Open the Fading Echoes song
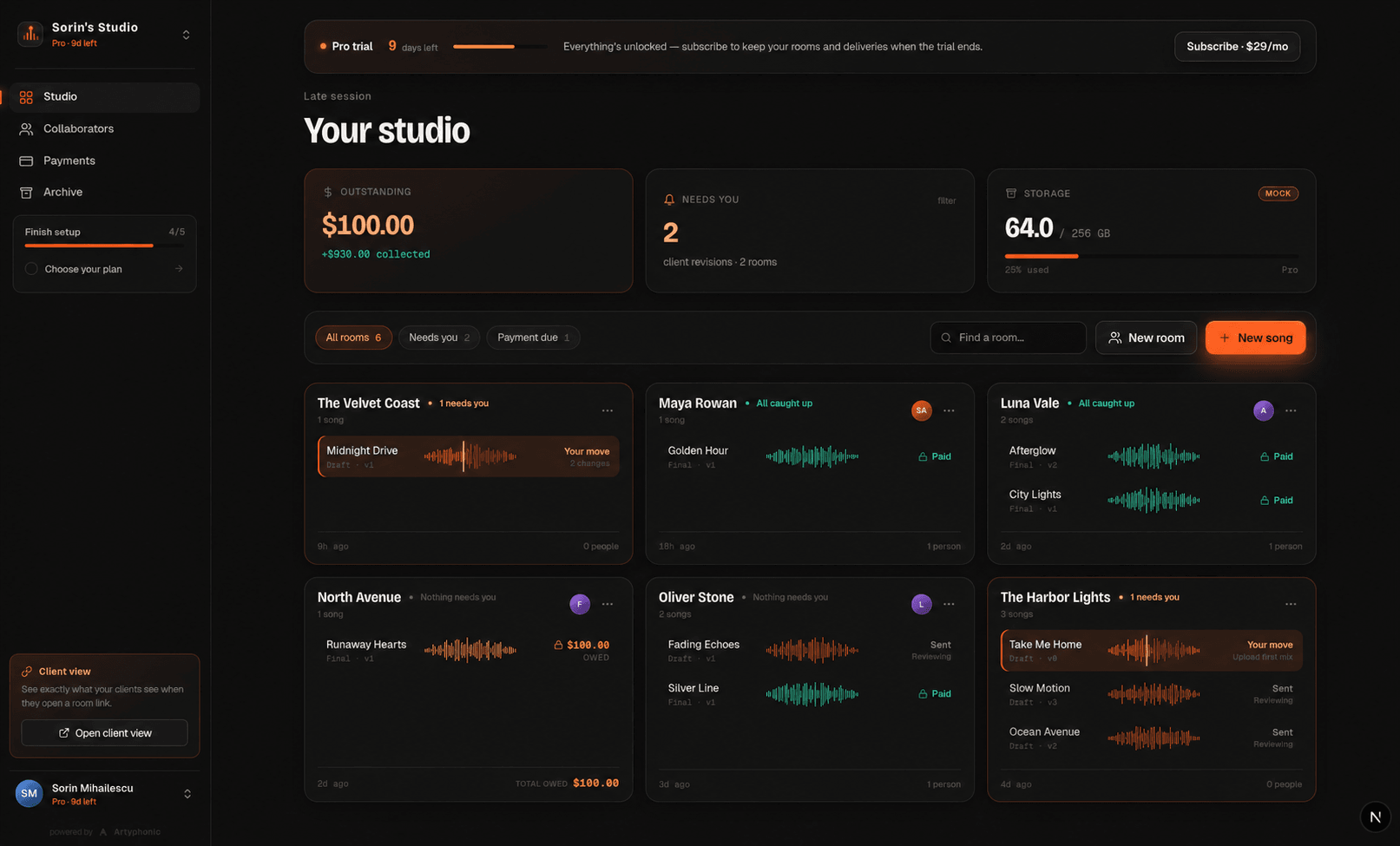 tap(810, 650)
